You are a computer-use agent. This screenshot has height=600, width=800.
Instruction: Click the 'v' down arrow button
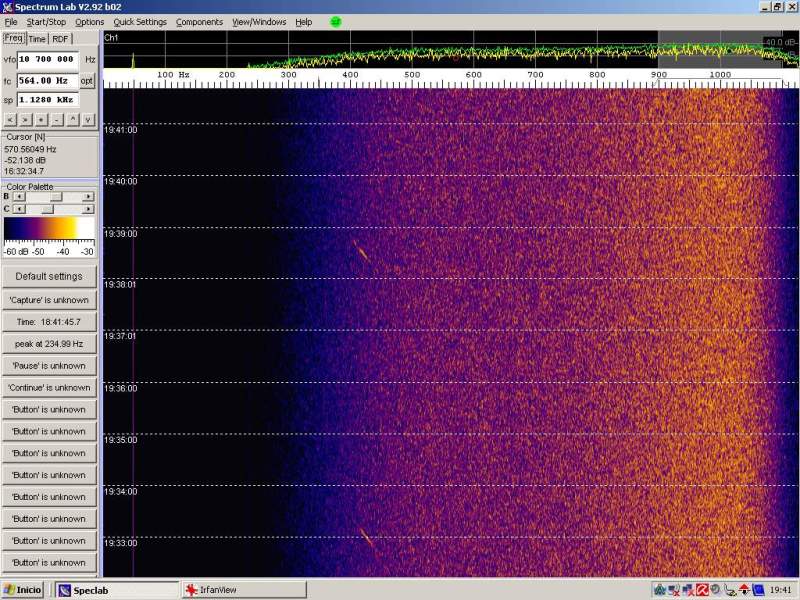point(88,119)
